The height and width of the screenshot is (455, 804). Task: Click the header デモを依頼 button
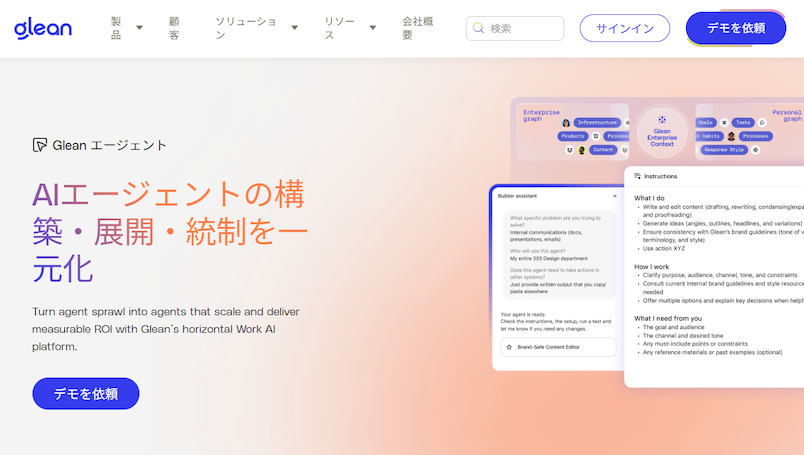(736, 28)
